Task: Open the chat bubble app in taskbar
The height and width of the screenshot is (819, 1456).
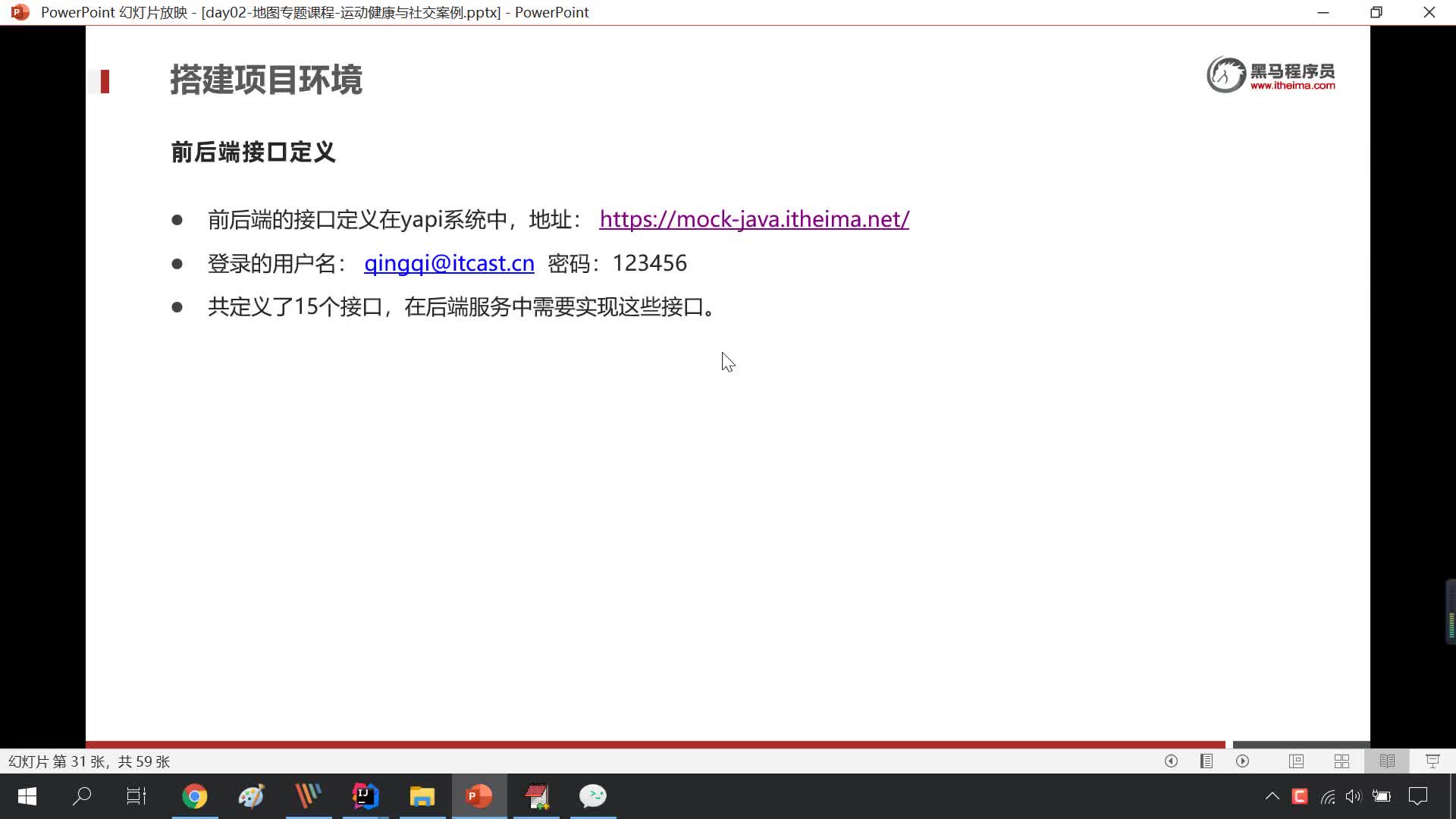Action: pos(593,796)
